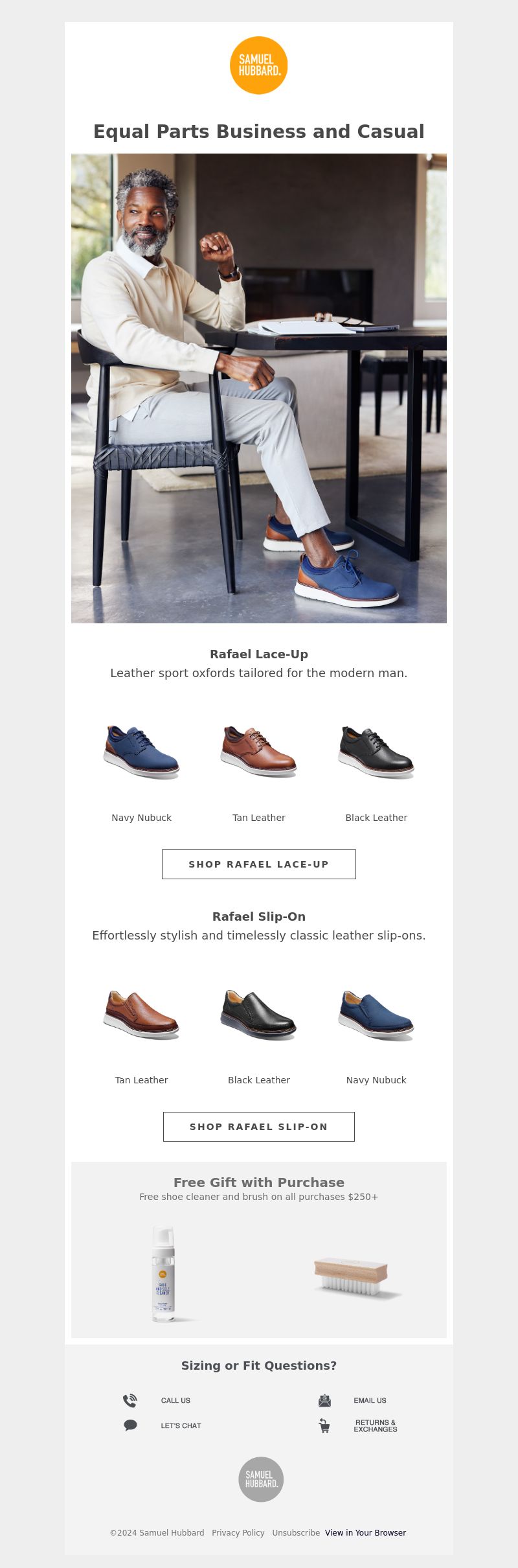Select the Navy Nubuck lace-up shoe image
Screen dimensions: 518x1568
point(141,752)
